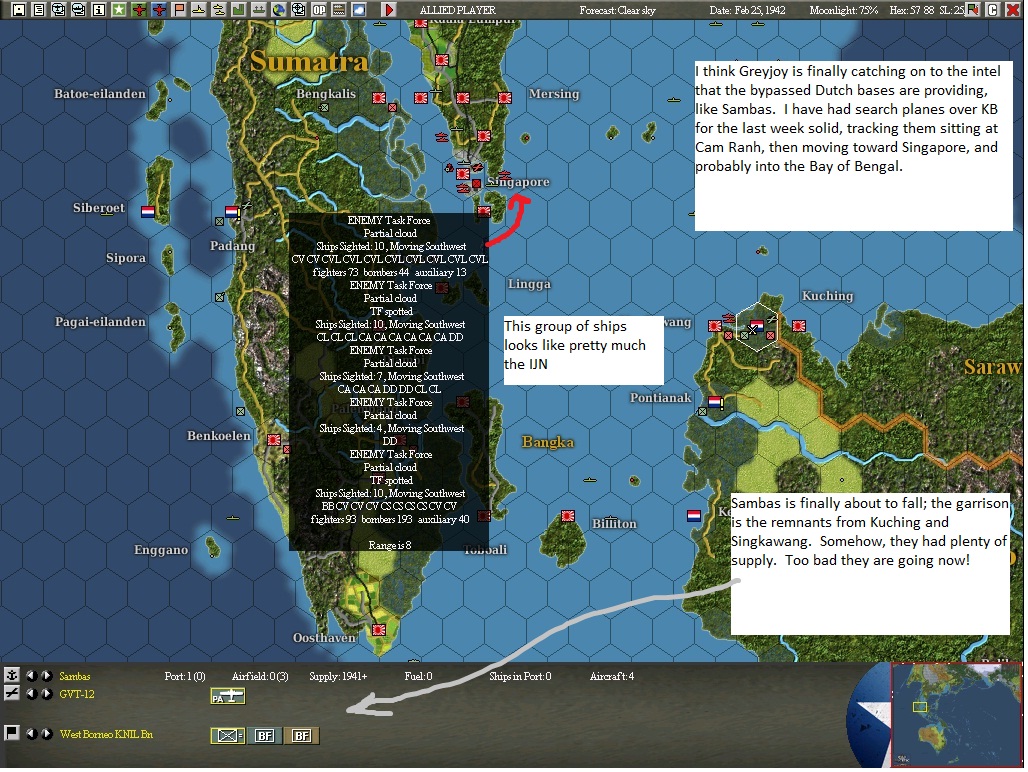Click the red end-turn play arrow
The height and width of the screenshot is (772, 1028).
click(x=389, y=9)
